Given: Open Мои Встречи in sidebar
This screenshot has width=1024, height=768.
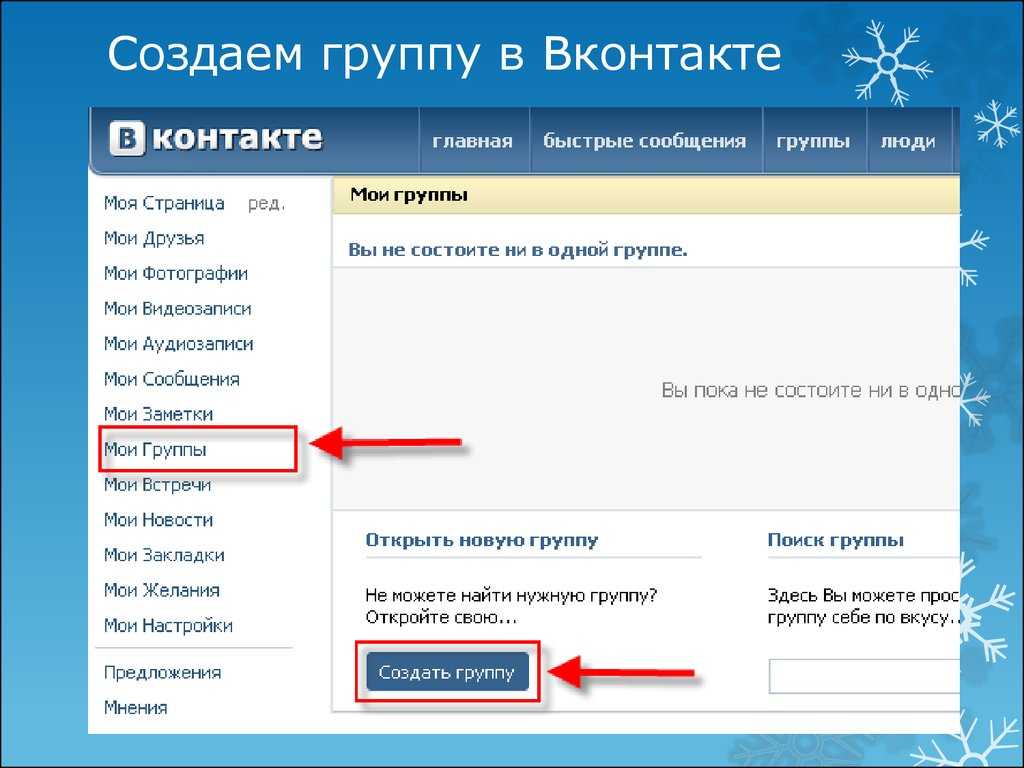Looking at the screenshot, I should tap(157, 485).
